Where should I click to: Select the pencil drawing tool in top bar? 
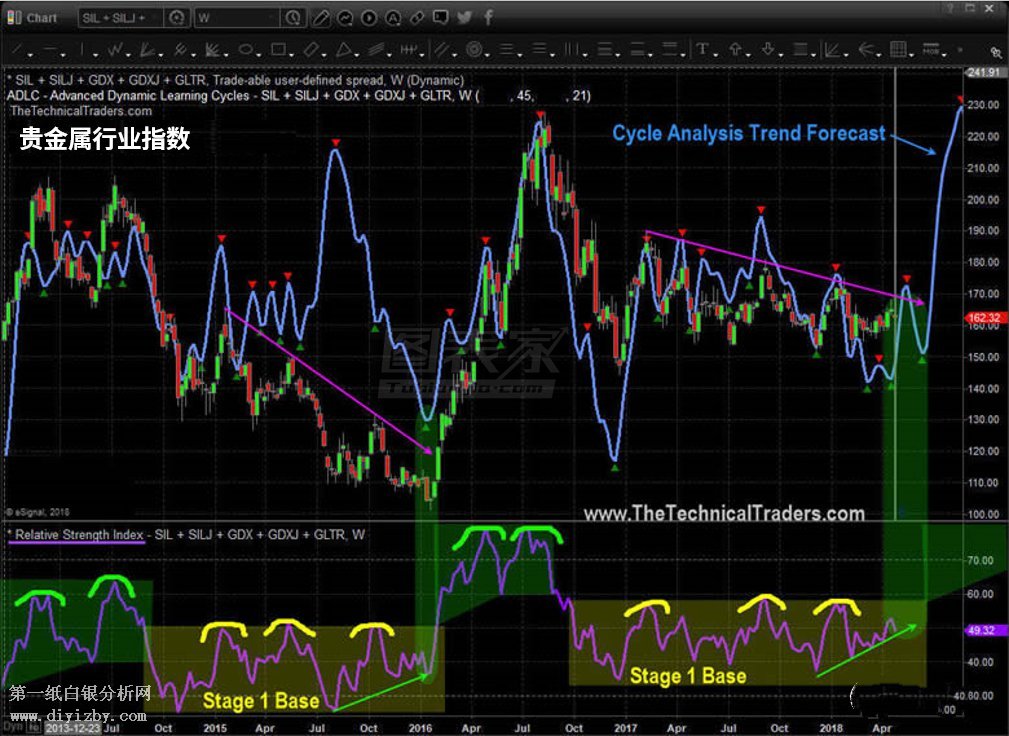(x=319, y=18)
